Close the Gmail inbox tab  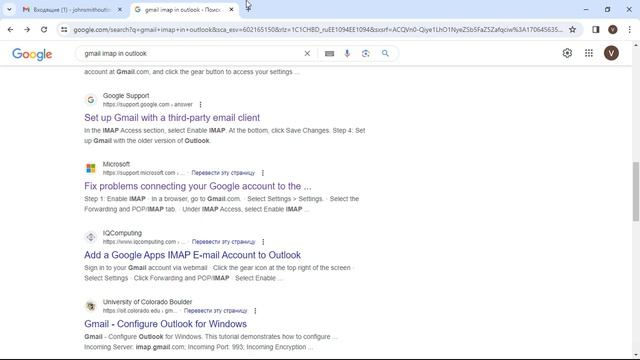pyautogui.click(x=120, y=9)
